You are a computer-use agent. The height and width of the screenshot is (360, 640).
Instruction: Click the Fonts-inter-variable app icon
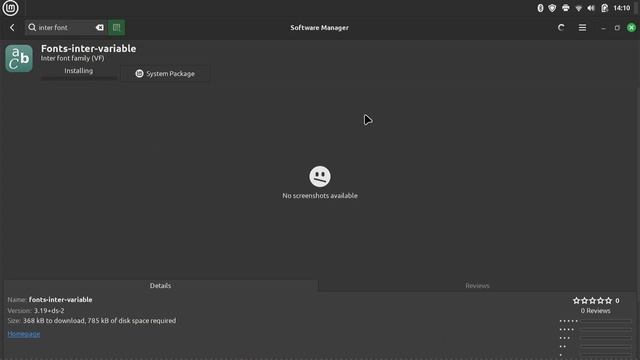click(x=19, y=58)
